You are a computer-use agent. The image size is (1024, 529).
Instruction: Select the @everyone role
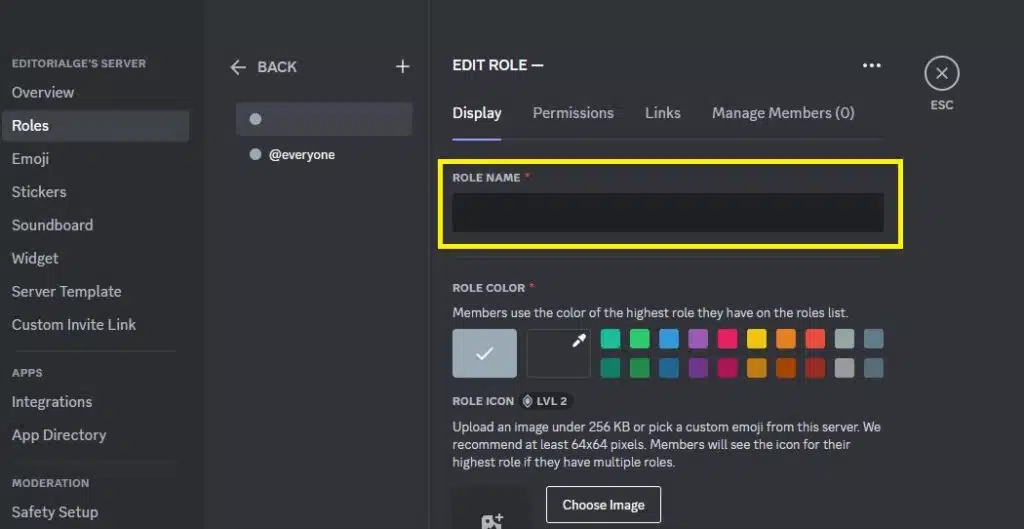click(x=301, y=155)
